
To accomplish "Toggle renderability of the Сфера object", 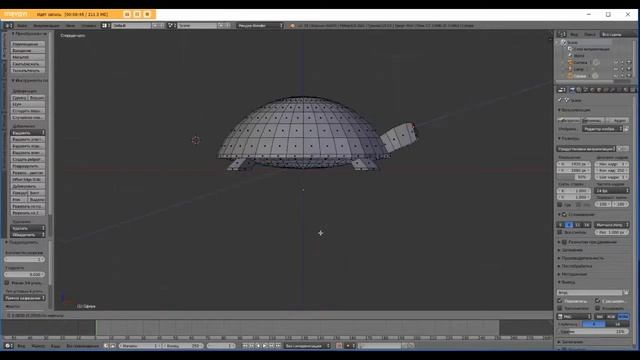I will (x=629, y=76).
